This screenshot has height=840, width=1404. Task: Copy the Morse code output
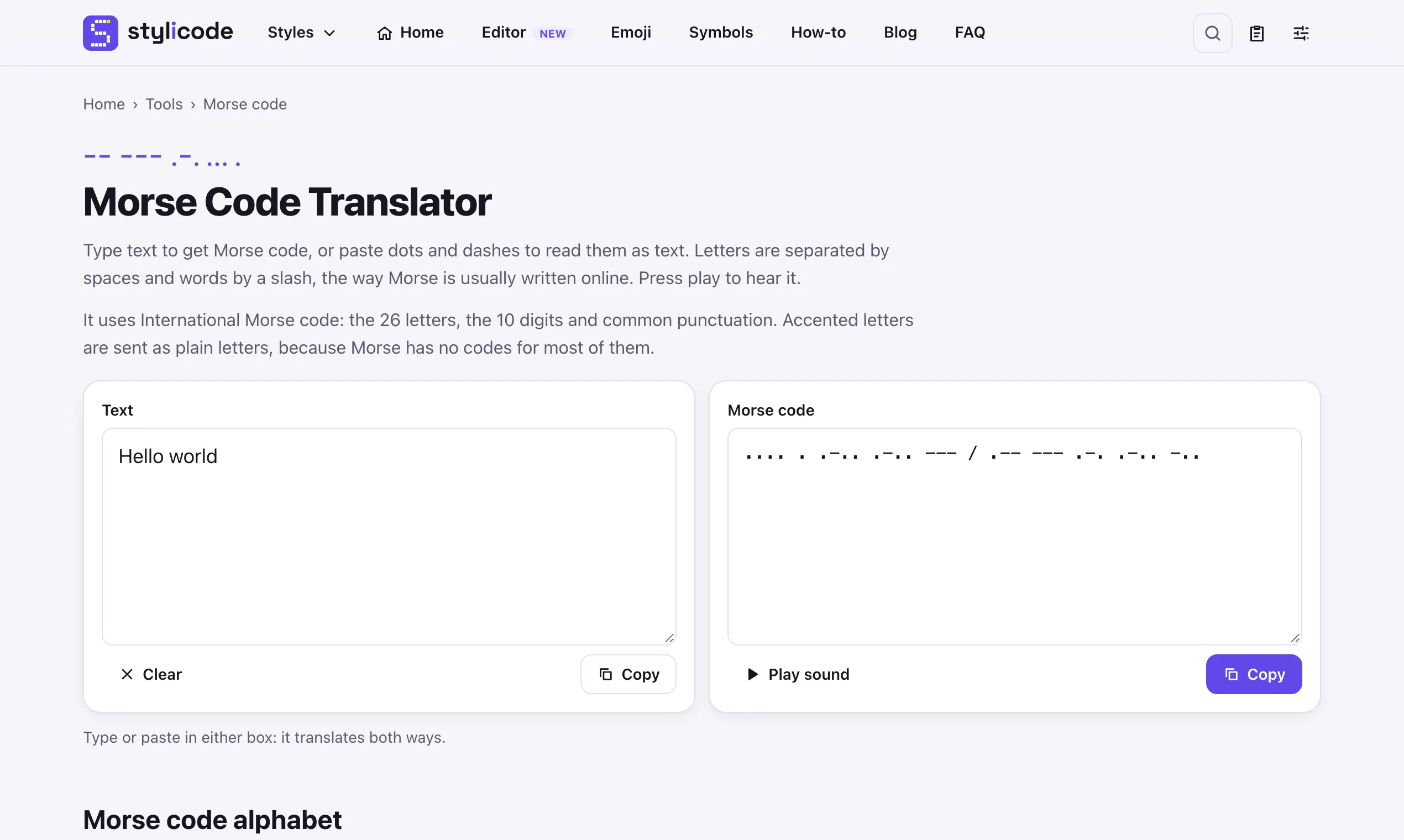1254,674
